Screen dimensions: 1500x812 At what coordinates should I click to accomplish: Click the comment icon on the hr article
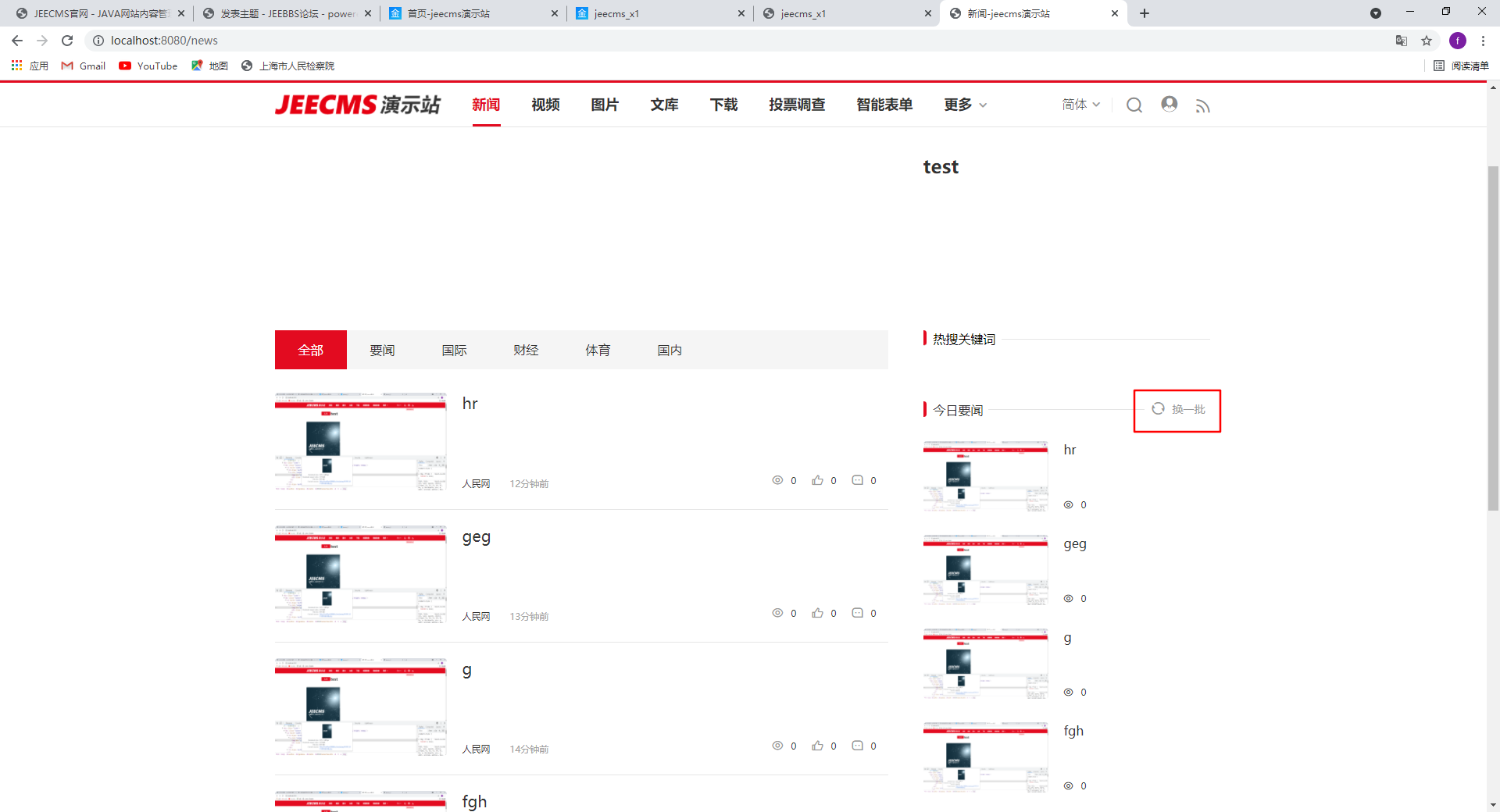(x=857, y=480)
